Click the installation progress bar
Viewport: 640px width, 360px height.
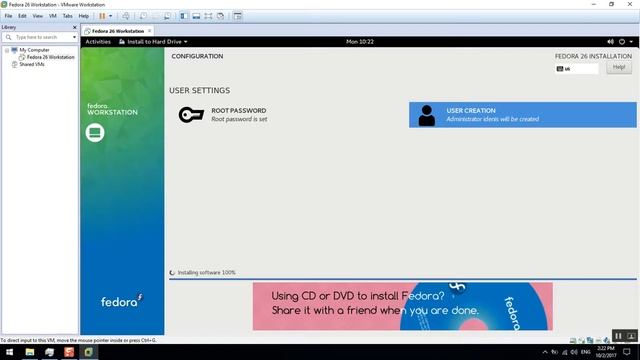coord(403,279)
